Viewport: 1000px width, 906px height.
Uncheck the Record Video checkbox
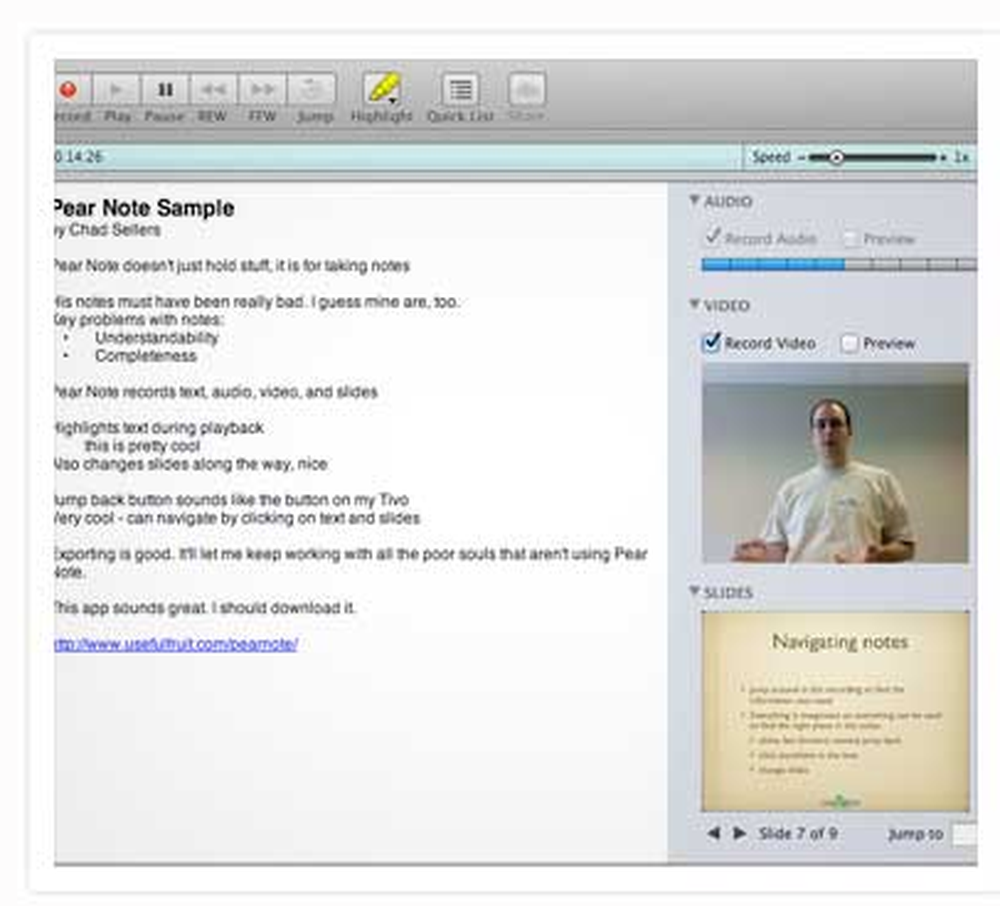coord(711,342)
